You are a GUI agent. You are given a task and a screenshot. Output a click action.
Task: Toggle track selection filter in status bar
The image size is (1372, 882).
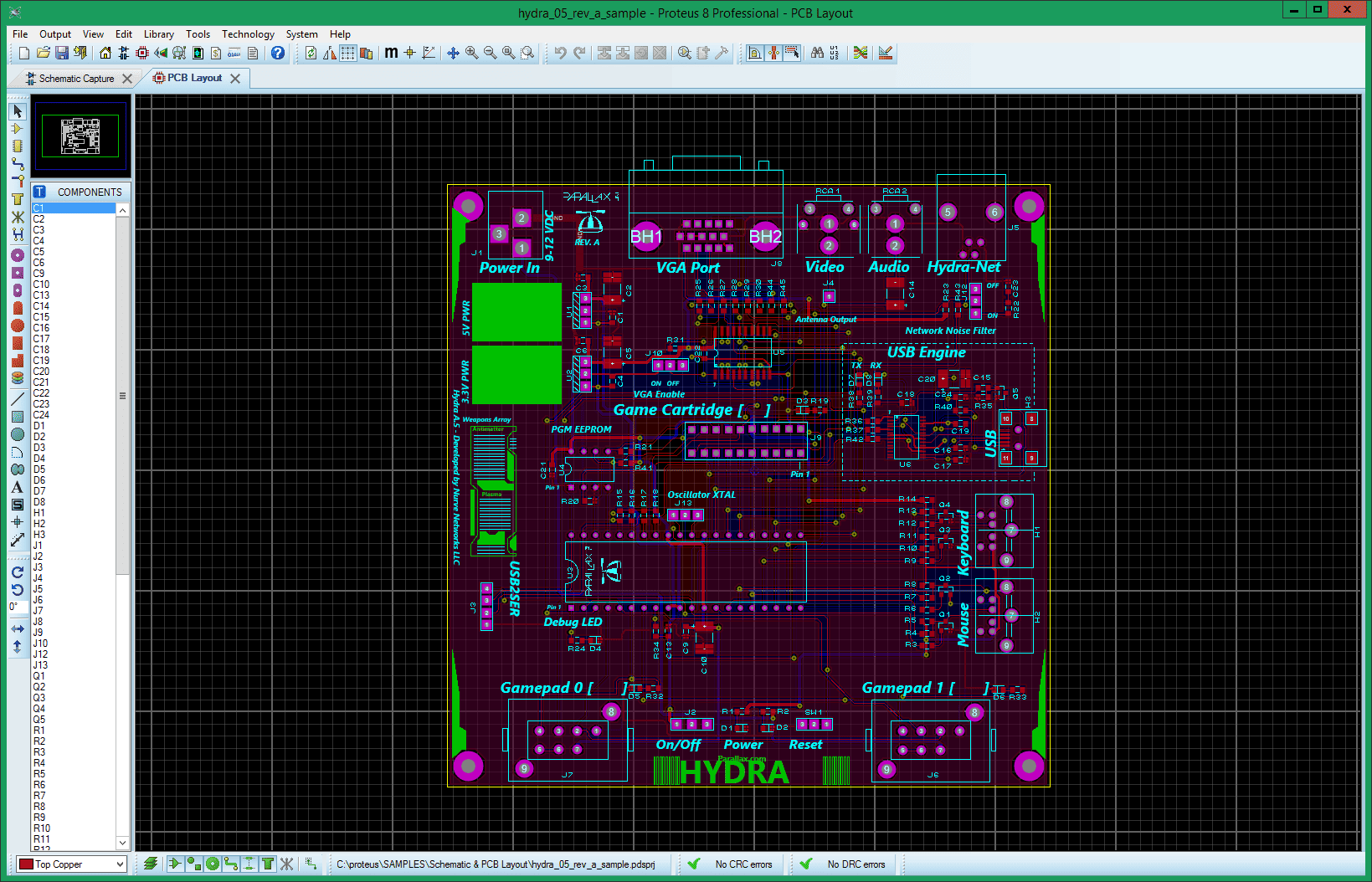(230, 864)
